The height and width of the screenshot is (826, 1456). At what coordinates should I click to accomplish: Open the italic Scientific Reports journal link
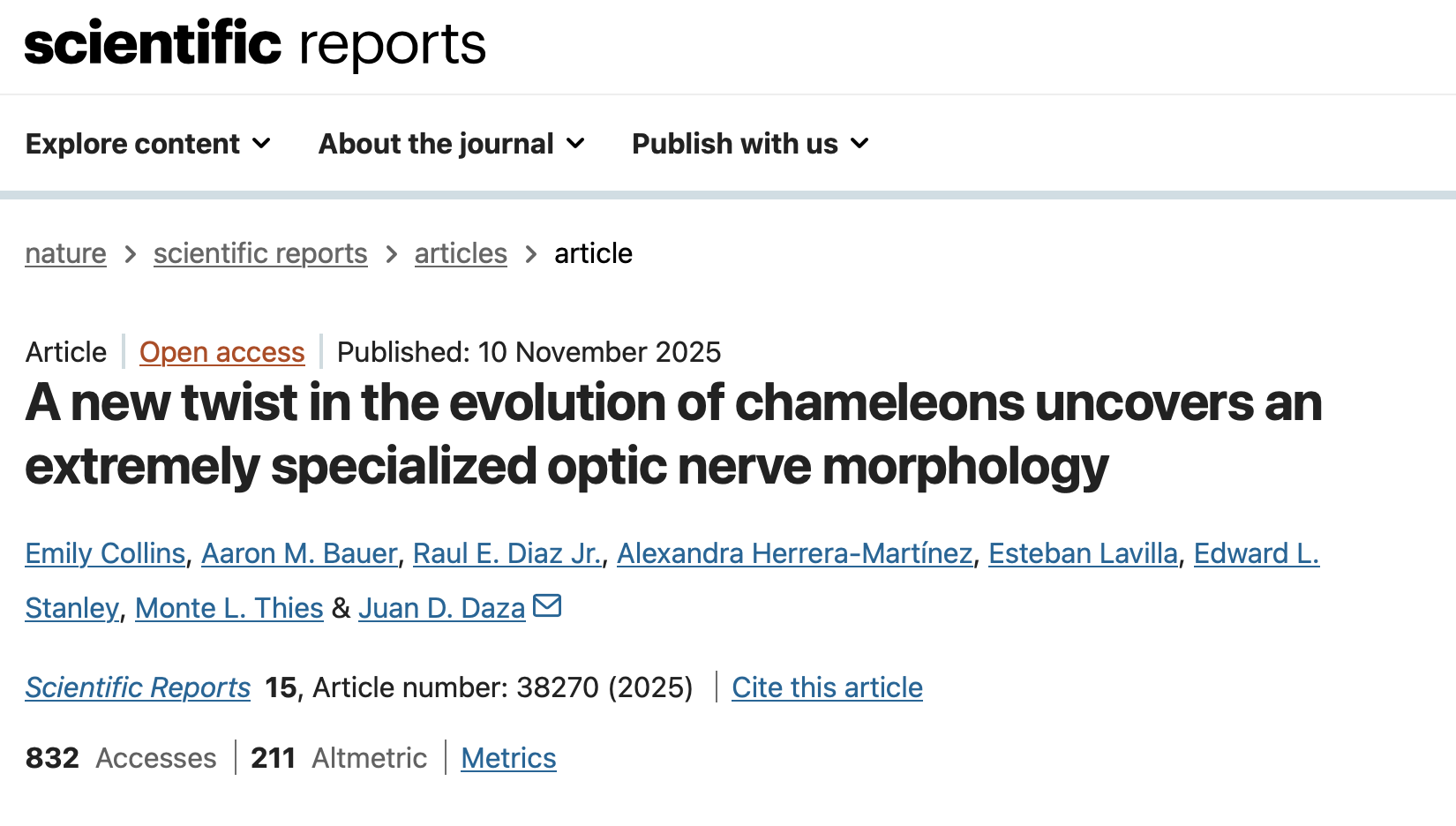(x=138, y=687)
